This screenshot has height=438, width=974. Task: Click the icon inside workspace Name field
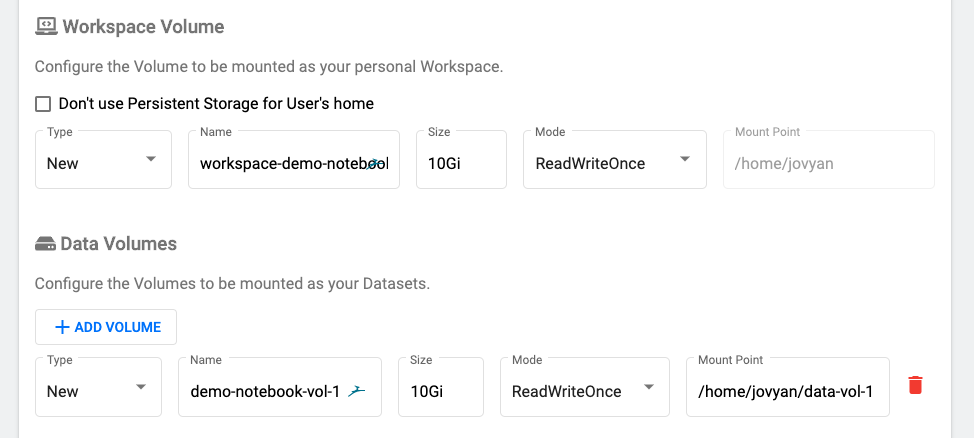coord(373,163)
